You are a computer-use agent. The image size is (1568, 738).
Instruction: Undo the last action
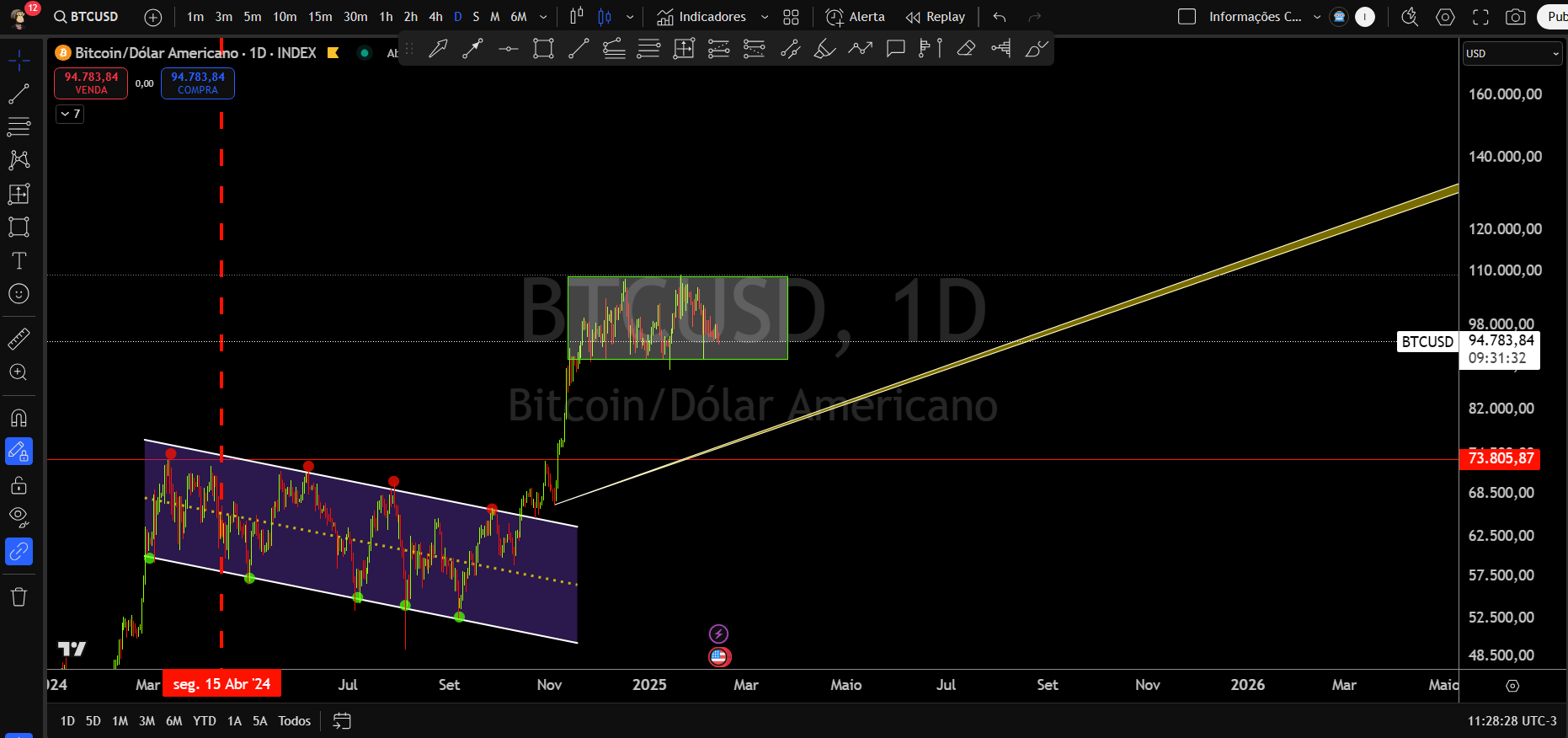pyautogui.click(x=1000, y=17)
